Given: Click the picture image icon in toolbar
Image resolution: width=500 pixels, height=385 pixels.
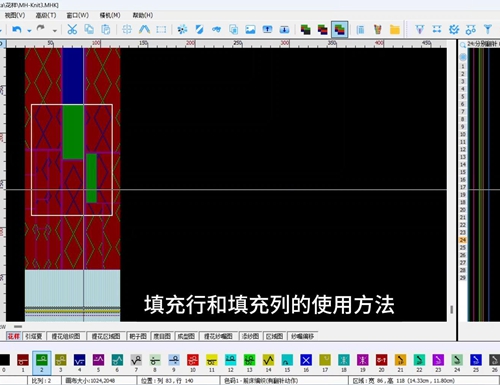Looking at the screenshot, I should coord(250,30).
